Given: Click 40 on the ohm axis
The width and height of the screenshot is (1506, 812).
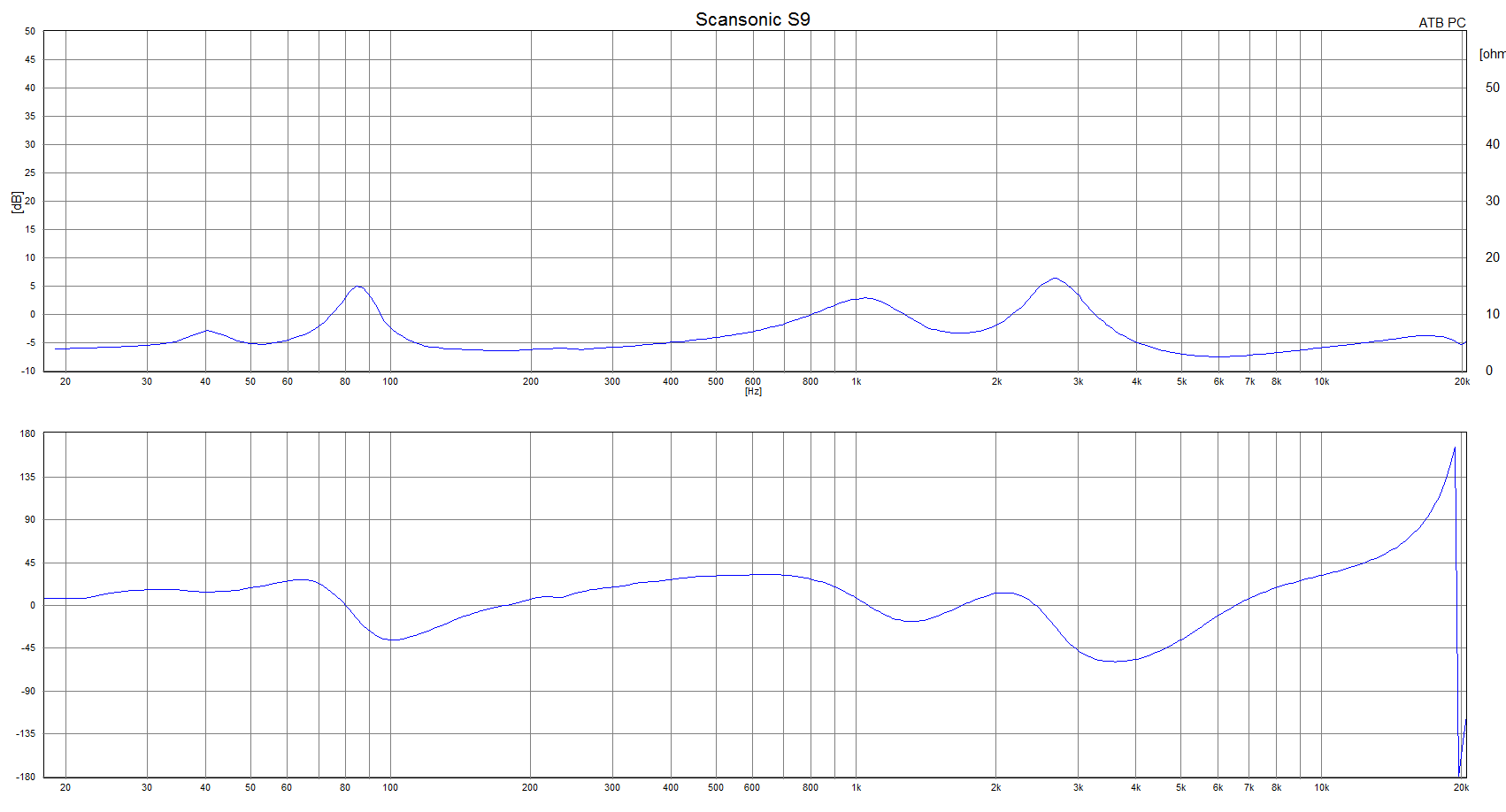Looking at the screenshot, I should 1493,144.
